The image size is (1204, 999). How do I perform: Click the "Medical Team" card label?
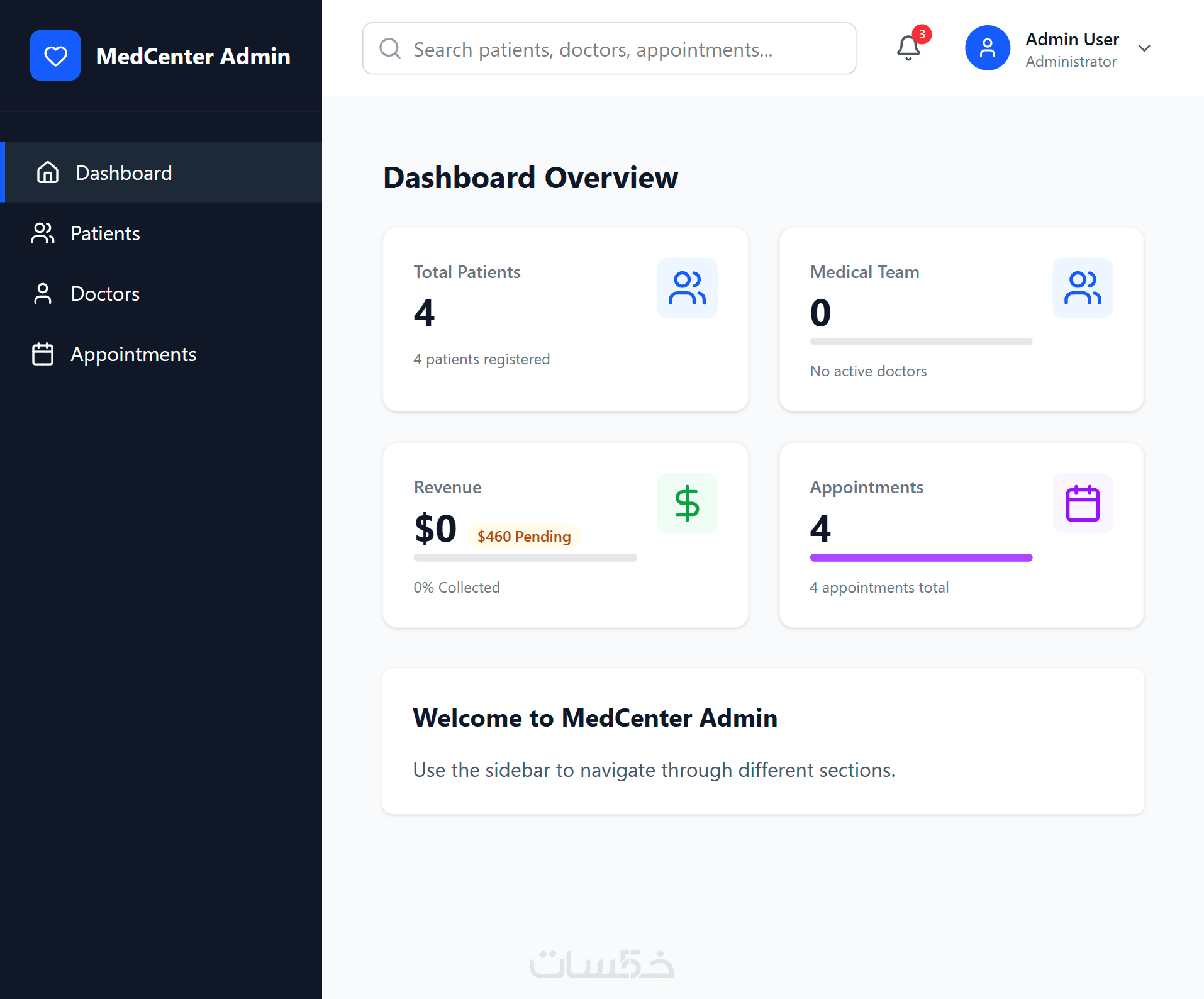click(864, 272)
